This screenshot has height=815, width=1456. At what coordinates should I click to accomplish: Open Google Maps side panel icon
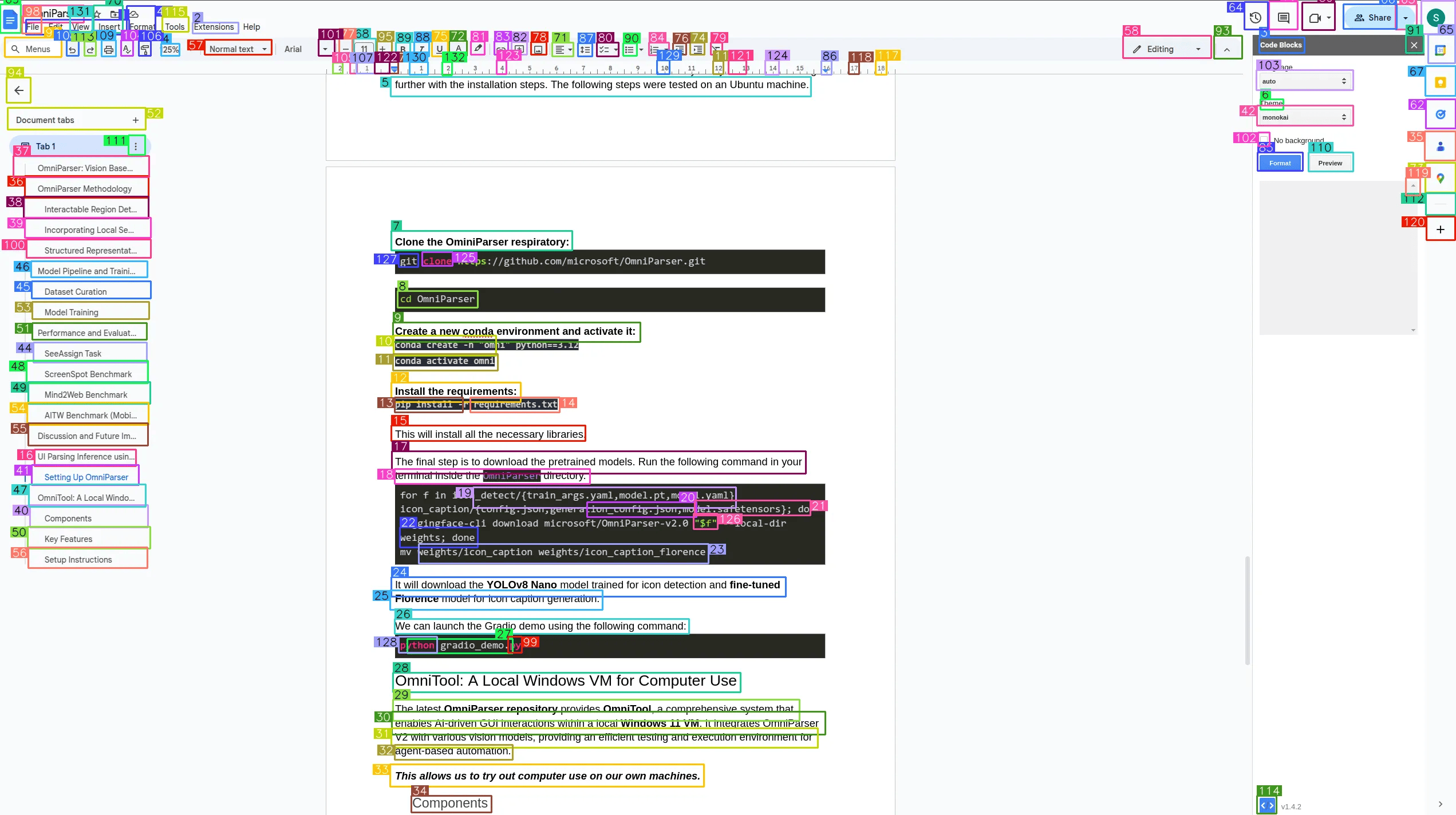click(x=1441, y=179)
